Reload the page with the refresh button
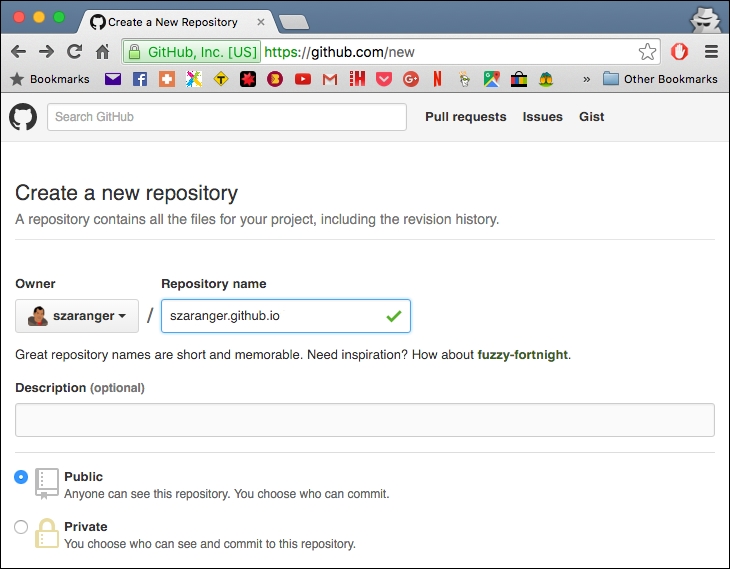Image resolution: width=730 pixels, height=569 pixels. coord(74,52)
